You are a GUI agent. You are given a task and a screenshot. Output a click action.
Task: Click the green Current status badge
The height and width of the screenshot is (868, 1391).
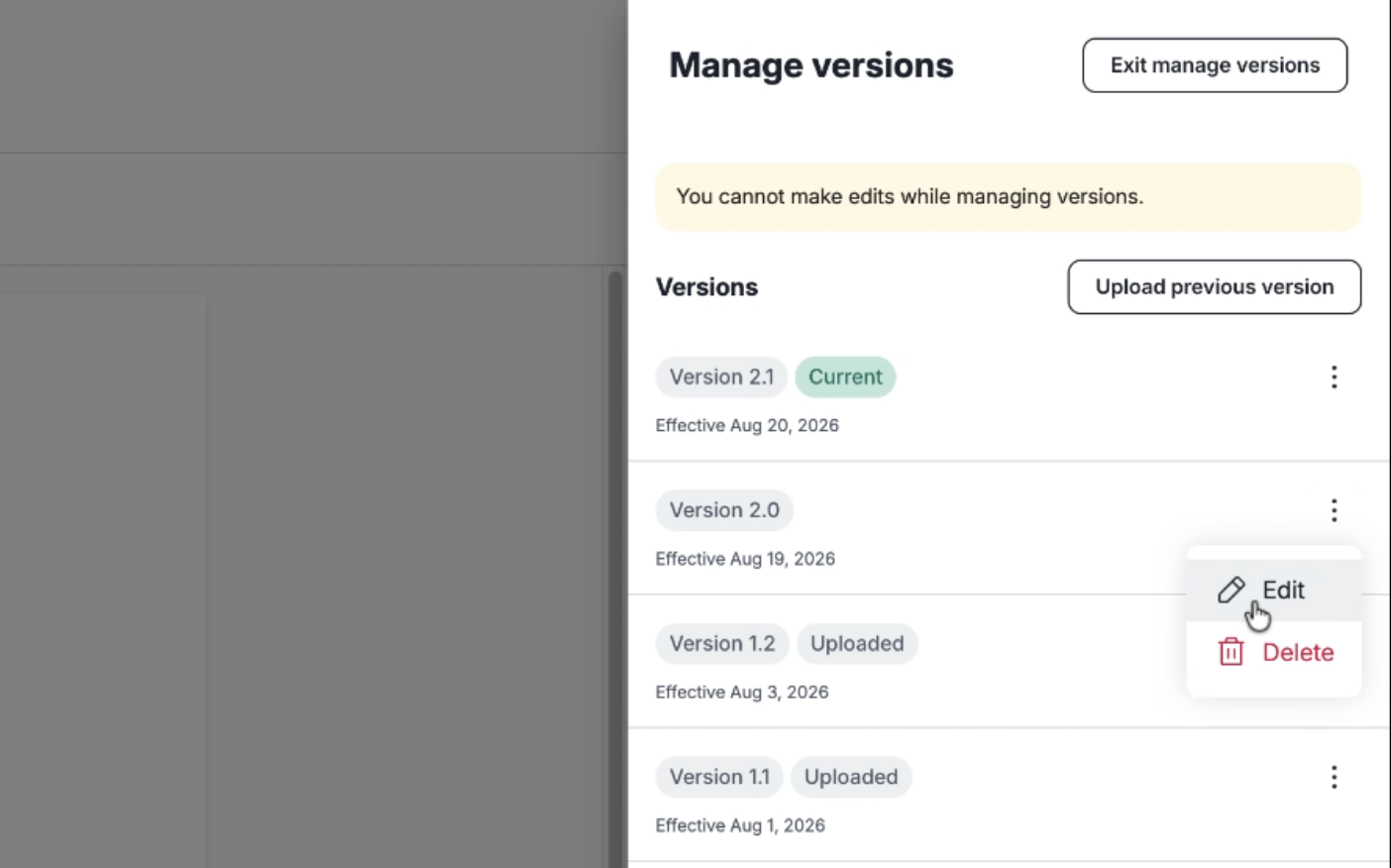(845, 378)
